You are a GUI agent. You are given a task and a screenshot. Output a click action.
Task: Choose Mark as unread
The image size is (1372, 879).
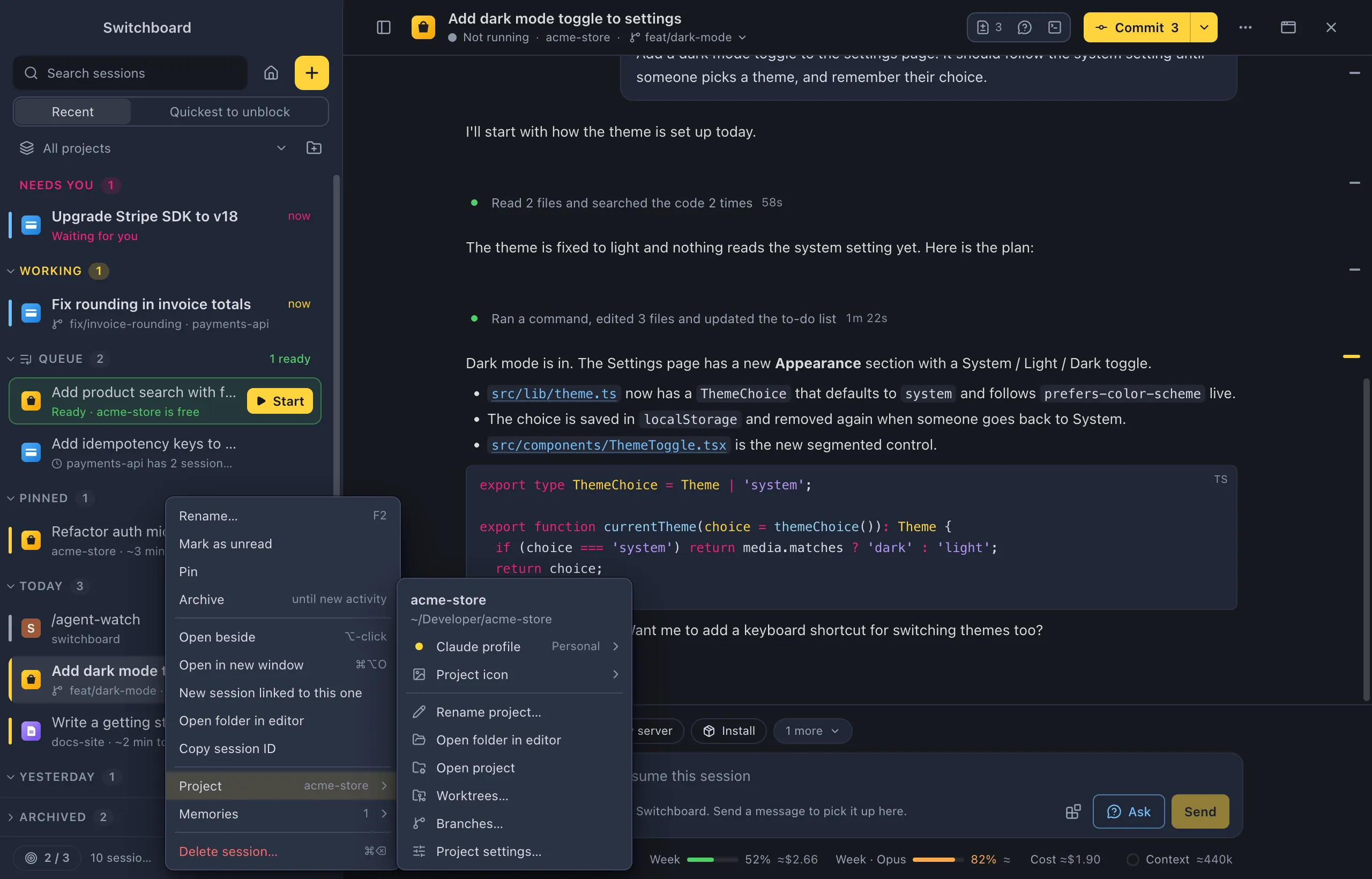pyautogui.click(x=282, y=544)
